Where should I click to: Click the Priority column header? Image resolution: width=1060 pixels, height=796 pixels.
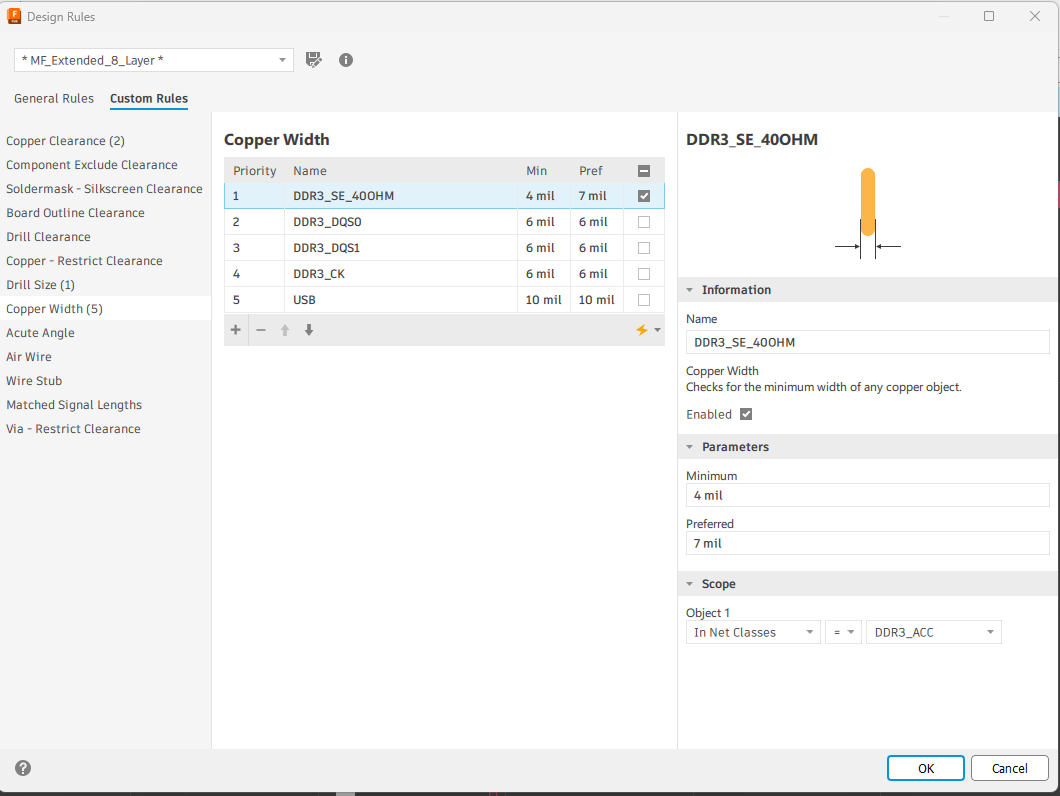[x=254, y=171]
